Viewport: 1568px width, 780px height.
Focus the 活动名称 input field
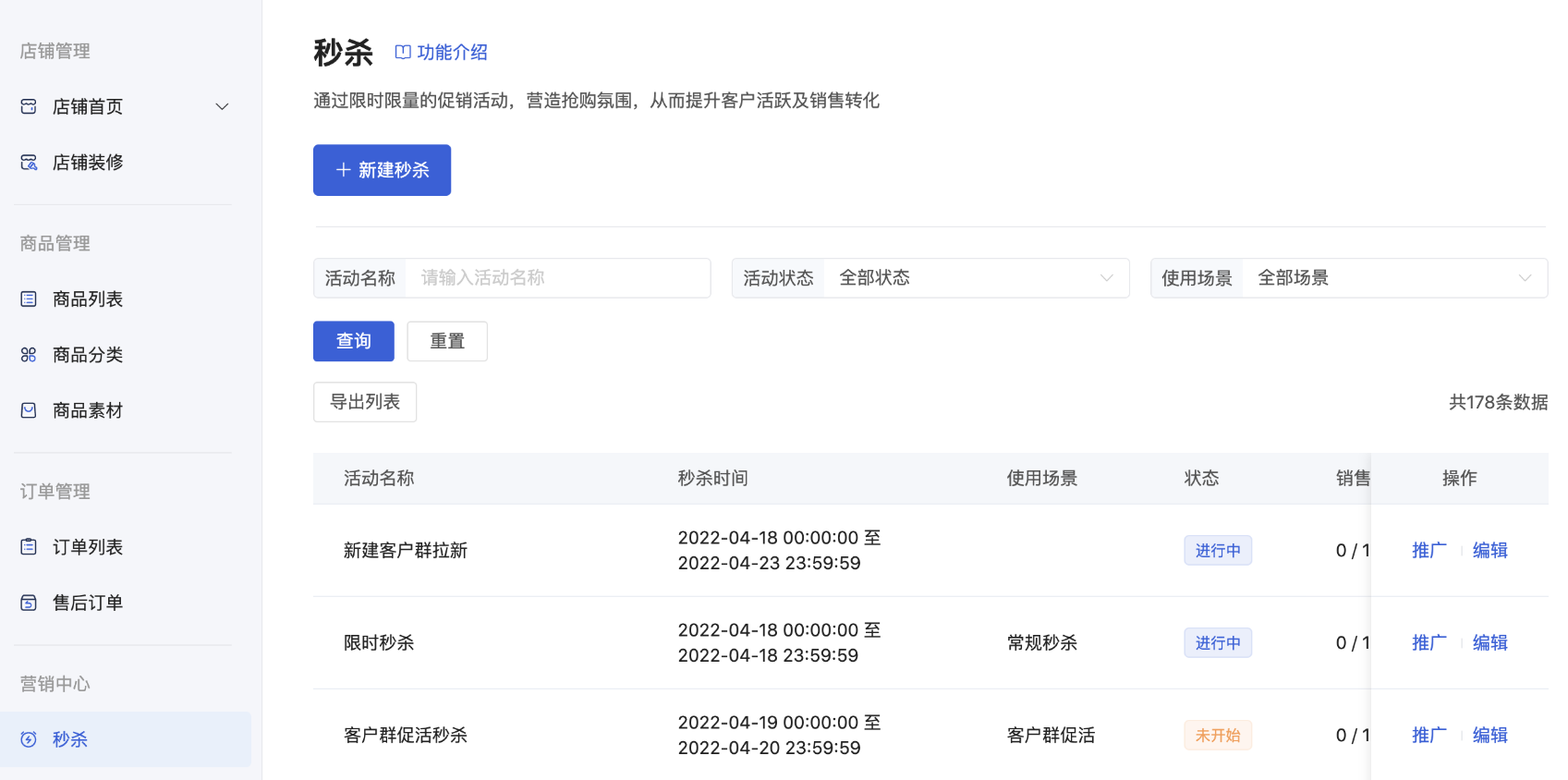point(558,278)
